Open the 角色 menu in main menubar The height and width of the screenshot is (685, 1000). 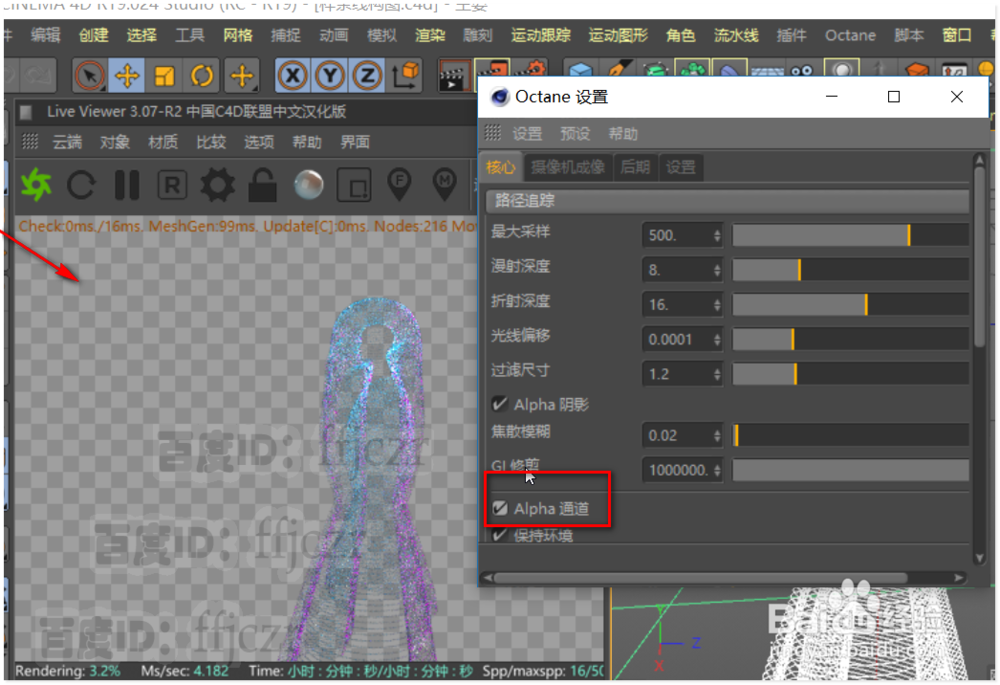tap(680, 35)
